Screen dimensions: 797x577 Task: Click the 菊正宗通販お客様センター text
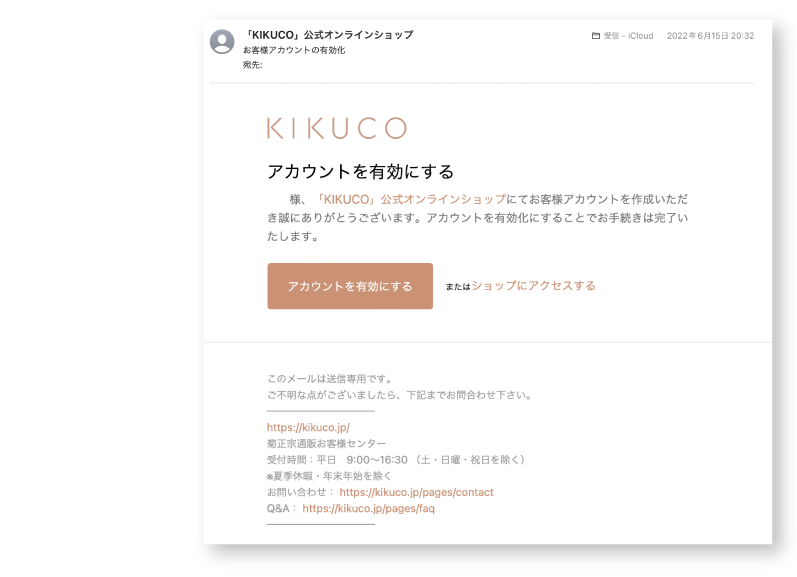click(x=326, y=444)
